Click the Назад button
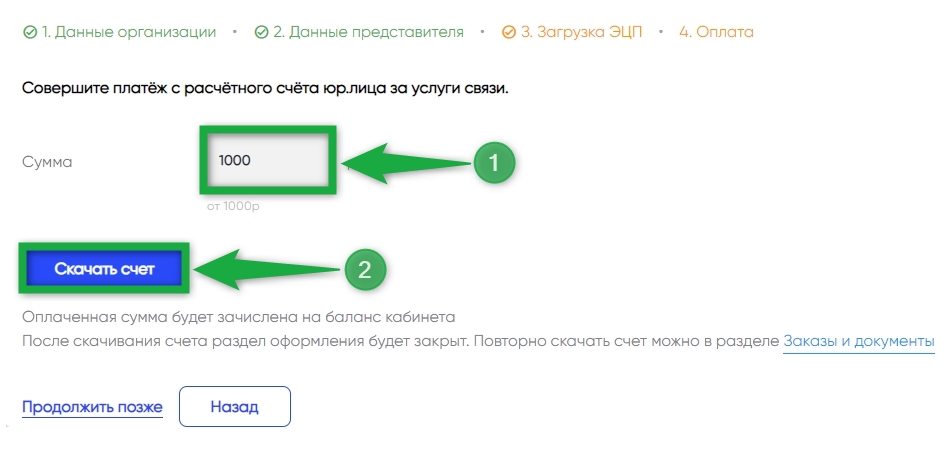Image resolution: width=950 pixels, height=452 pixels. [x=234, y=407]
